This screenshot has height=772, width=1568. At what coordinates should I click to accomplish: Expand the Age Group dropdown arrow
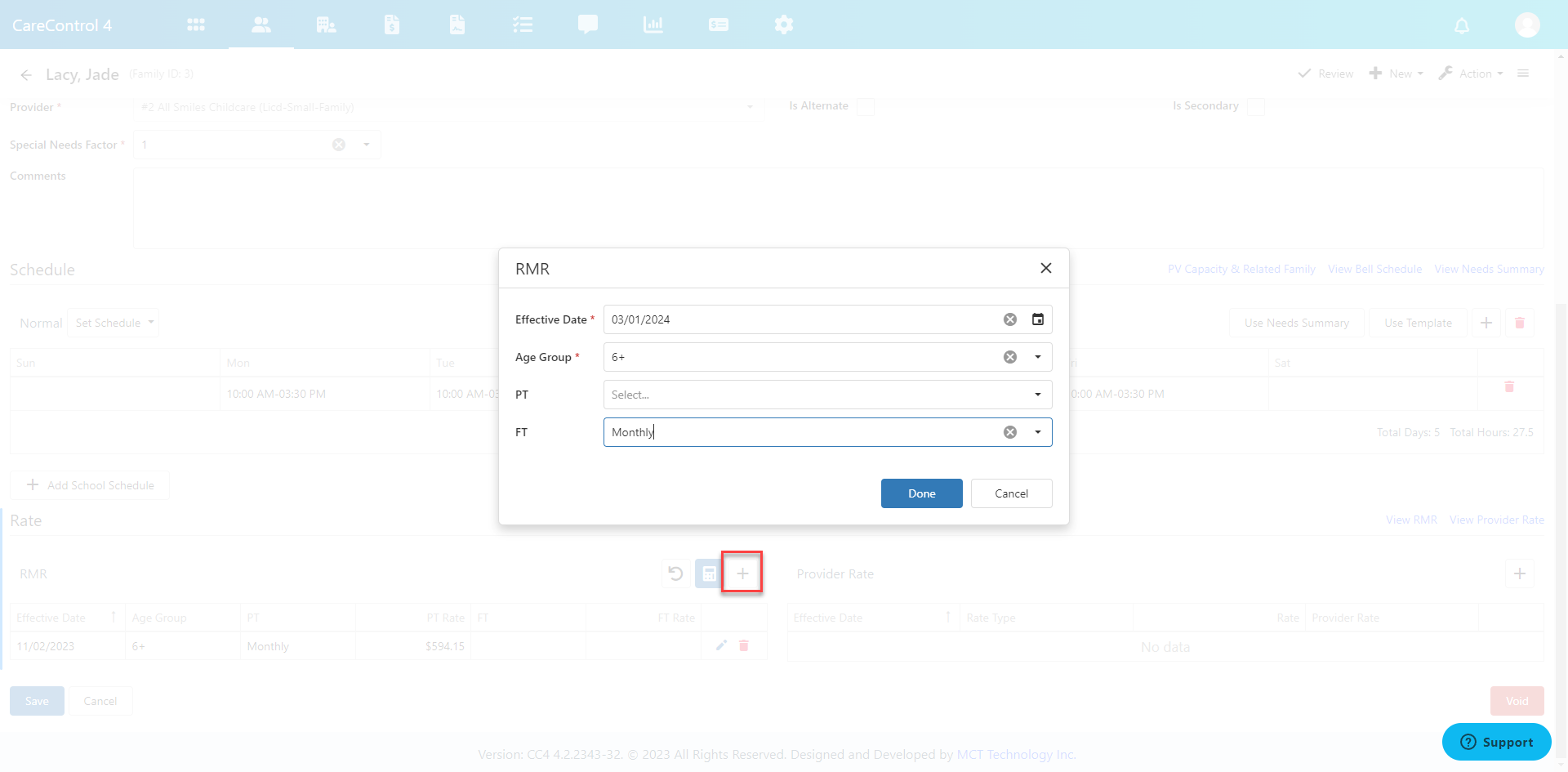tap(1038, 357)
